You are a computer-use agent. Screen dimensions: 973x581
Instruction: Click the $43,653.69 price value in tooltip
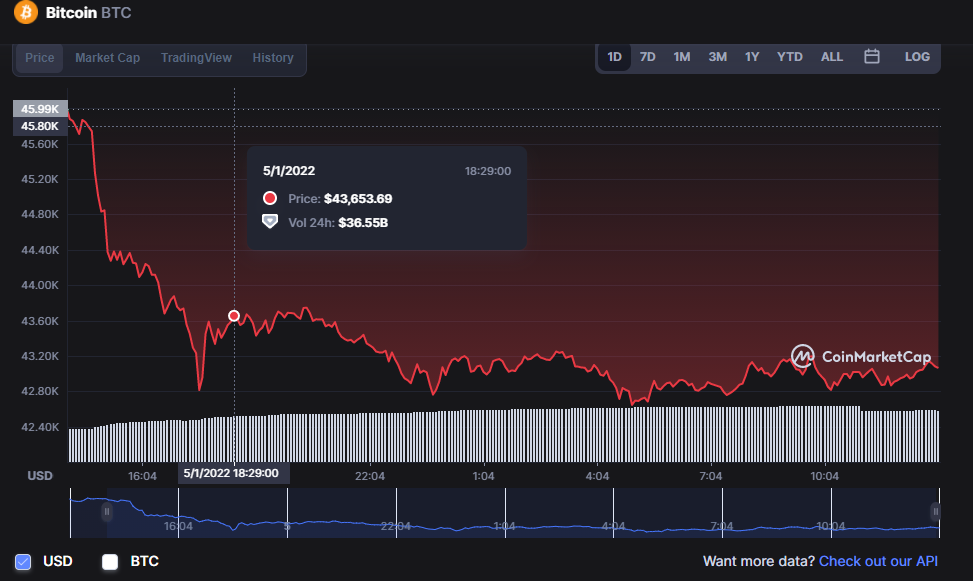pyautogui.click(x=358, y=199)
